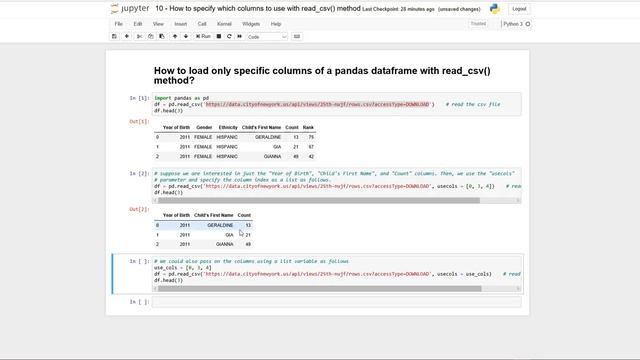Viewport: 640px width, 360px height.
Task: Open the Insert menu
Action: (180, 24)
